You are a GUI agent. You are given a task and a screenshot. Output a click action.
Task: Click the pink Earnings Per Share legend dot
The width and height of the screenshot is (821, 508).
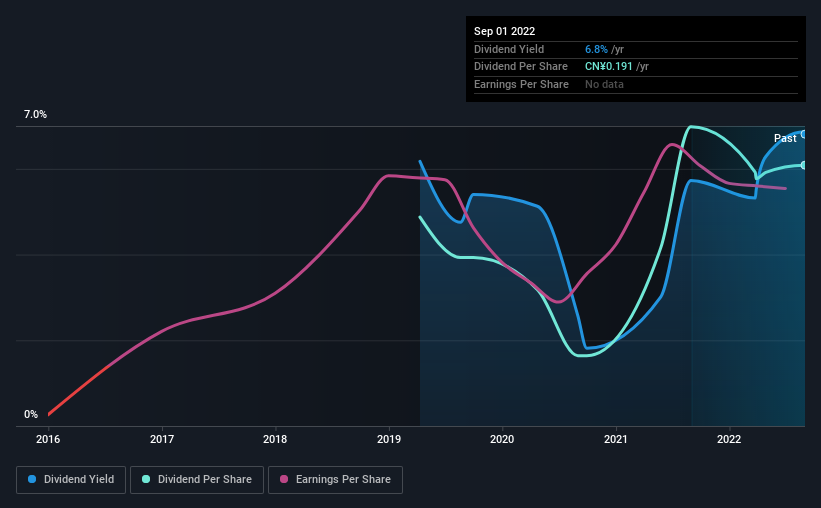point(284,479)
